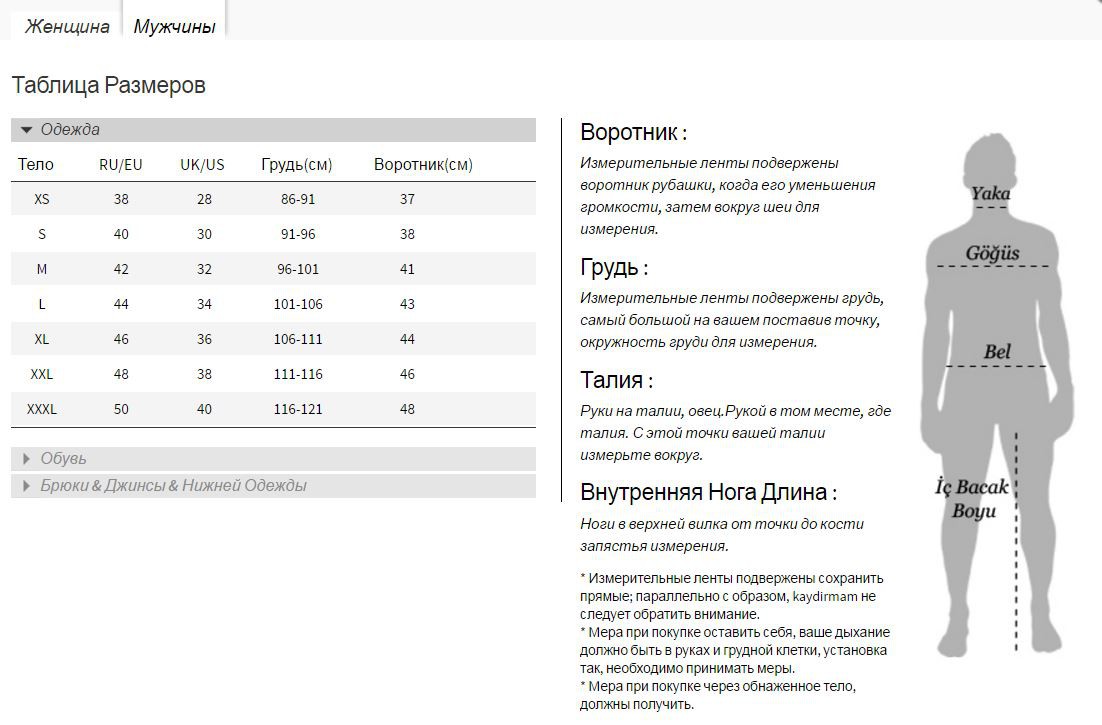Click the RU/EU column header
The image size is (1102, 725).
pyautogui.click(x=121, y=164)
